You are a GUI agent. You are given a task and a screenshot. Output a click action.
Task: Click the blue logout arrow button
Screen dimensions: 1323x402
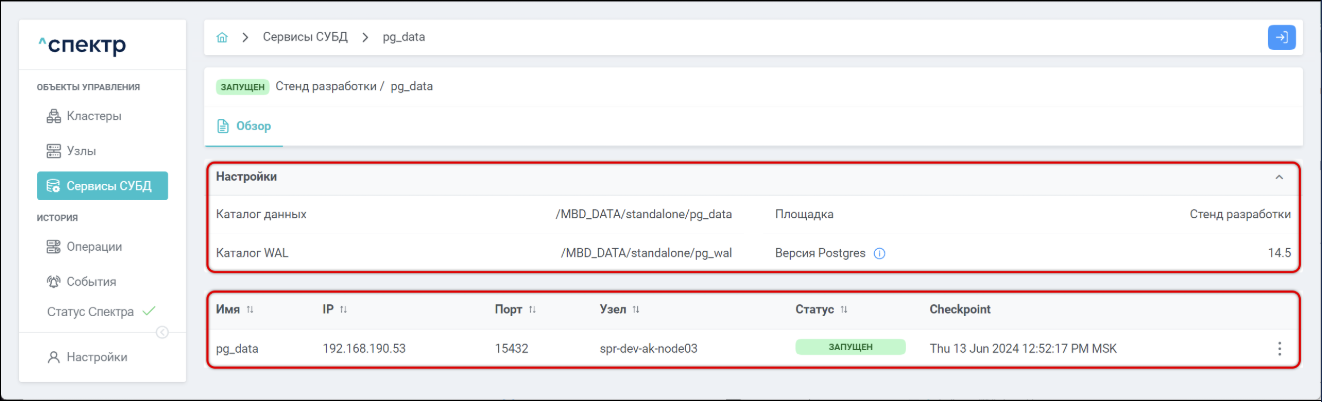pos(1281,37)
